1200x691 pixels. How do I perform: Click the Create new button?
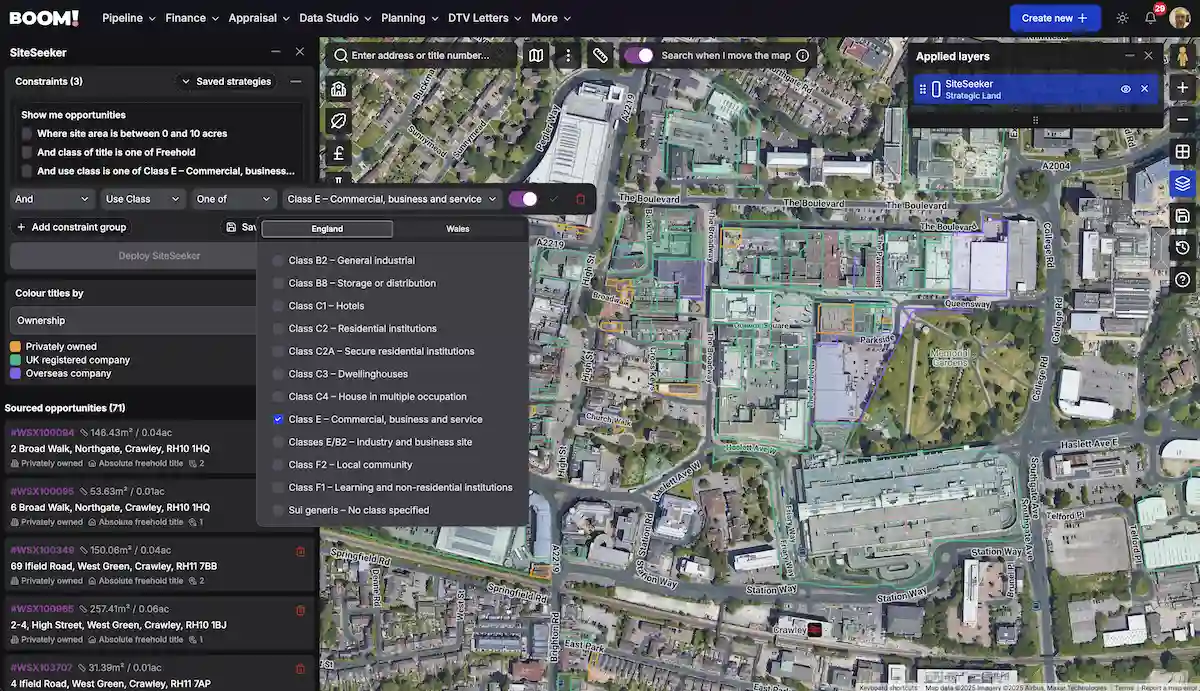(1054, 18)
